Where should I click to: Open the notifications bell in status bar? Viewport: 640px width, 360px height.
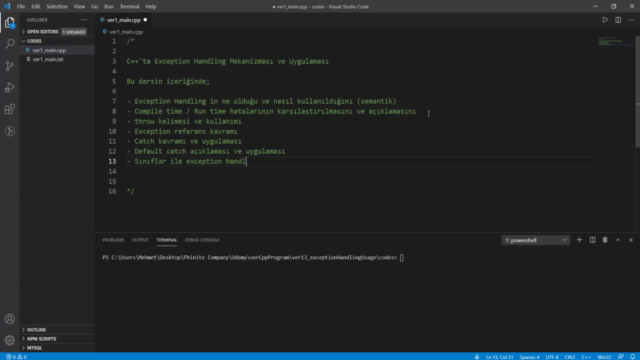pyautogui.click(x=632, y=357)
